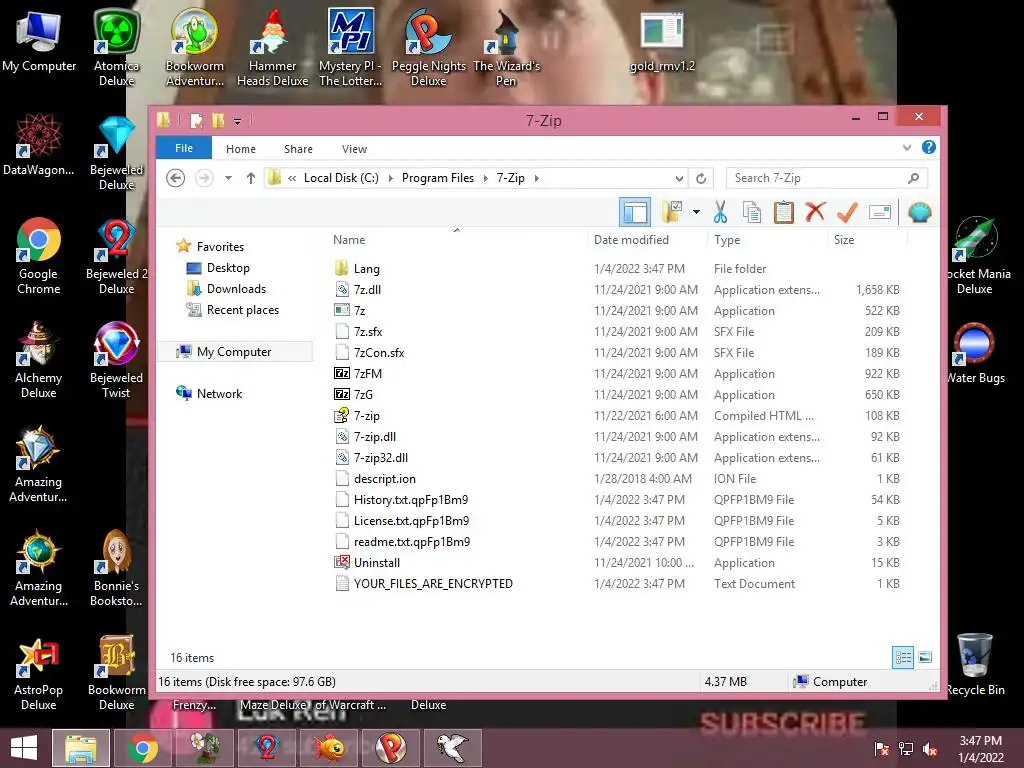Click the Paste clipboard toolbar icon

tap(783, 212)
